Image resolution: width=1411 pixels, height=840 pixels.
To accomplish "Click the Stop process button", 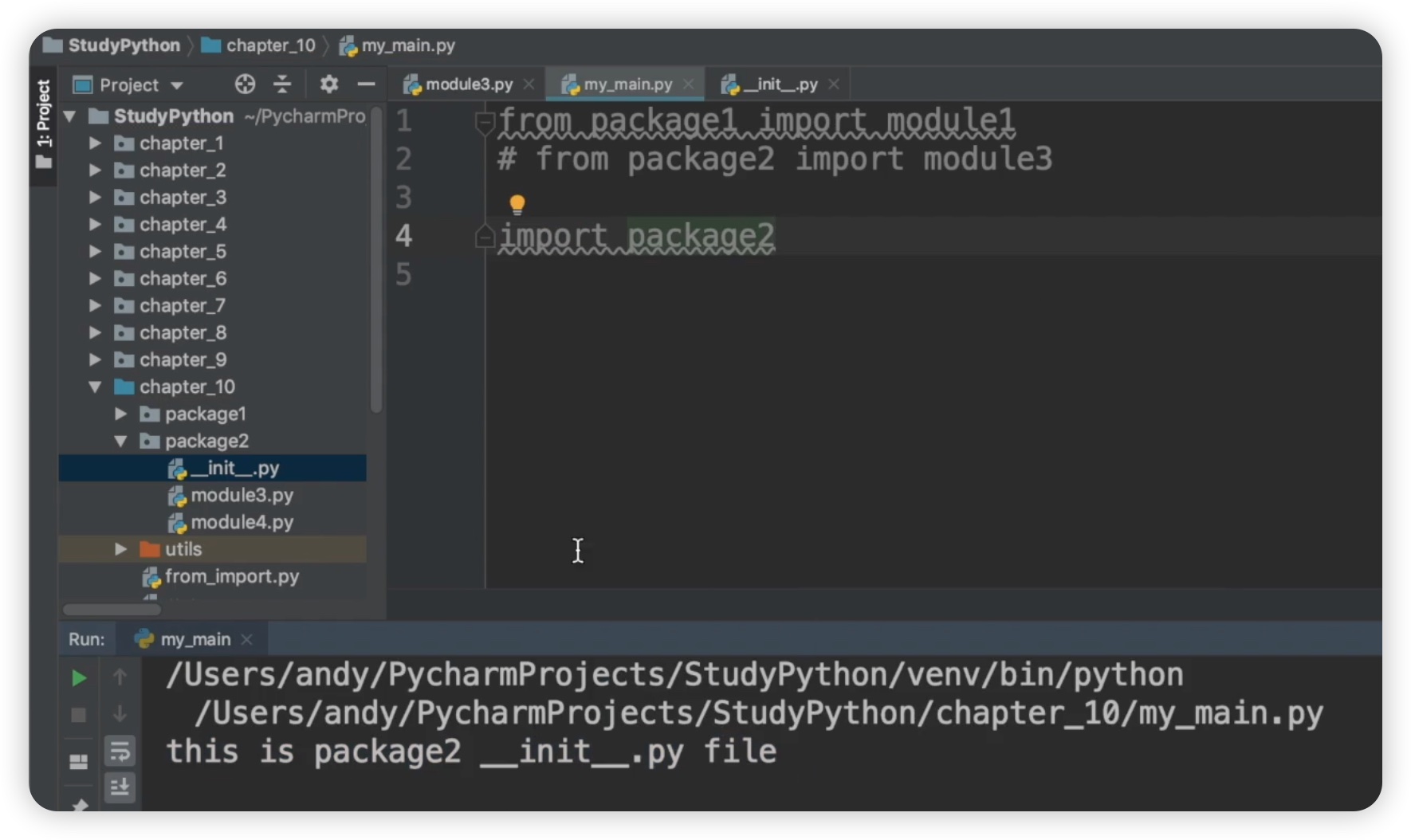I will pyautogui.click(x=78, y=715).
